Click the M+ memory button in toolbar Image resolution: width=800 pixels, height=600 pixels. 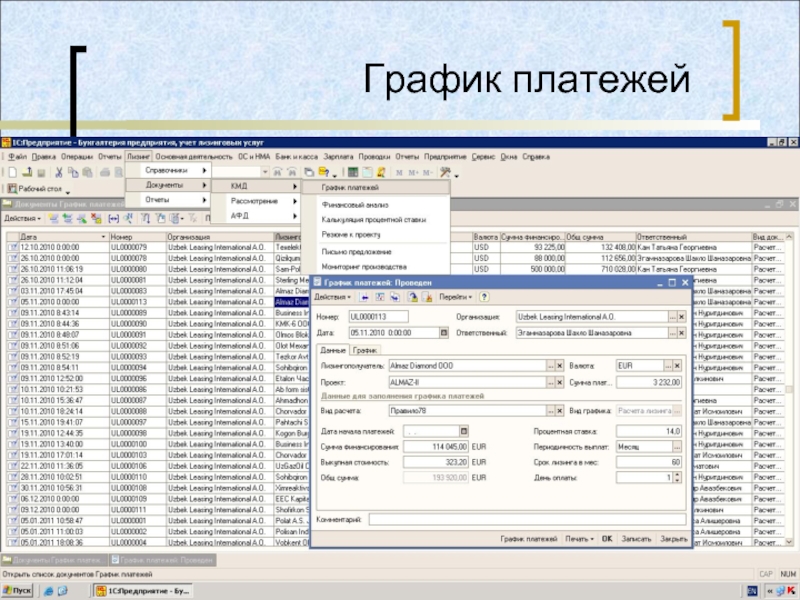[x=414, y=173]
